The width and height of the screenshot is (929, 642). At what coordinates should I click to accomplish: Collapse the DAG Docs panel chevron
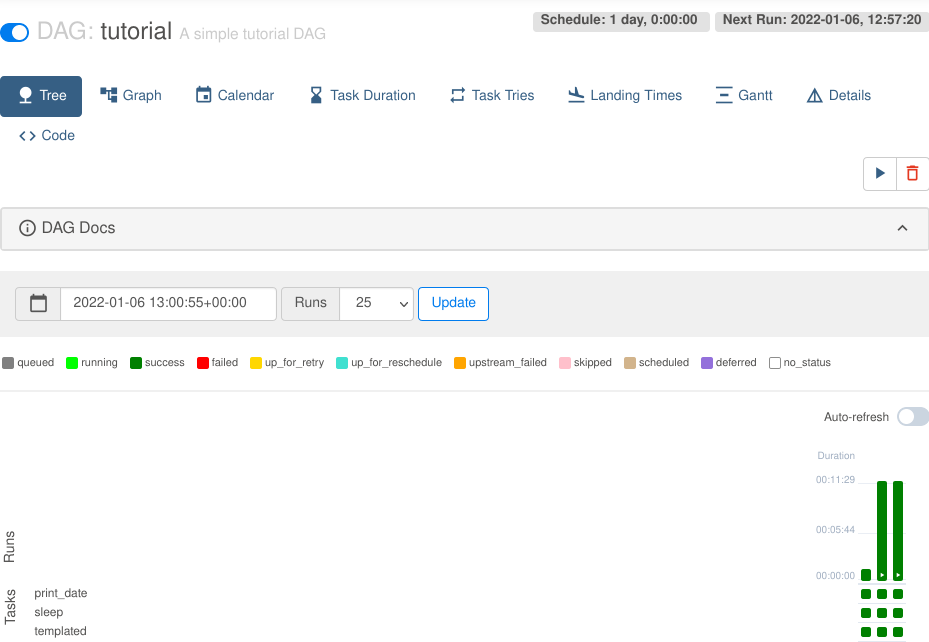pos(902,228)
